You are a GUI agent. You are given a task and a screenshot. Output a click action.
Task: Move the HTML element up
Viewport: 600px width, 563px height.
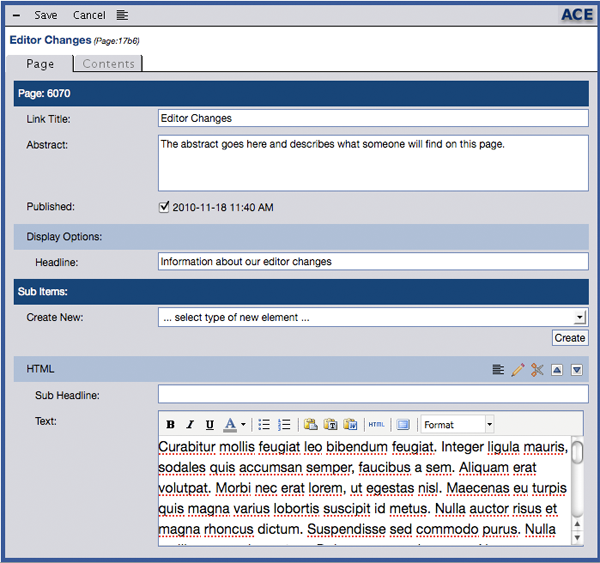[558, 370]
